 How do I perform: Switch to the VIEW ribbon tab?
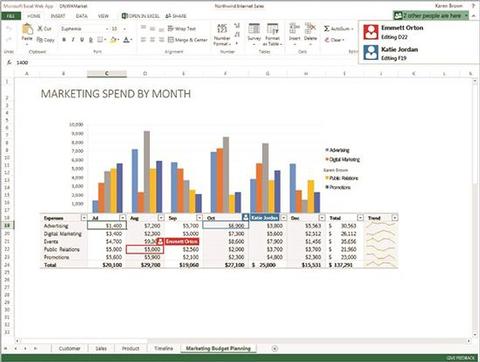tap(103, 16)
